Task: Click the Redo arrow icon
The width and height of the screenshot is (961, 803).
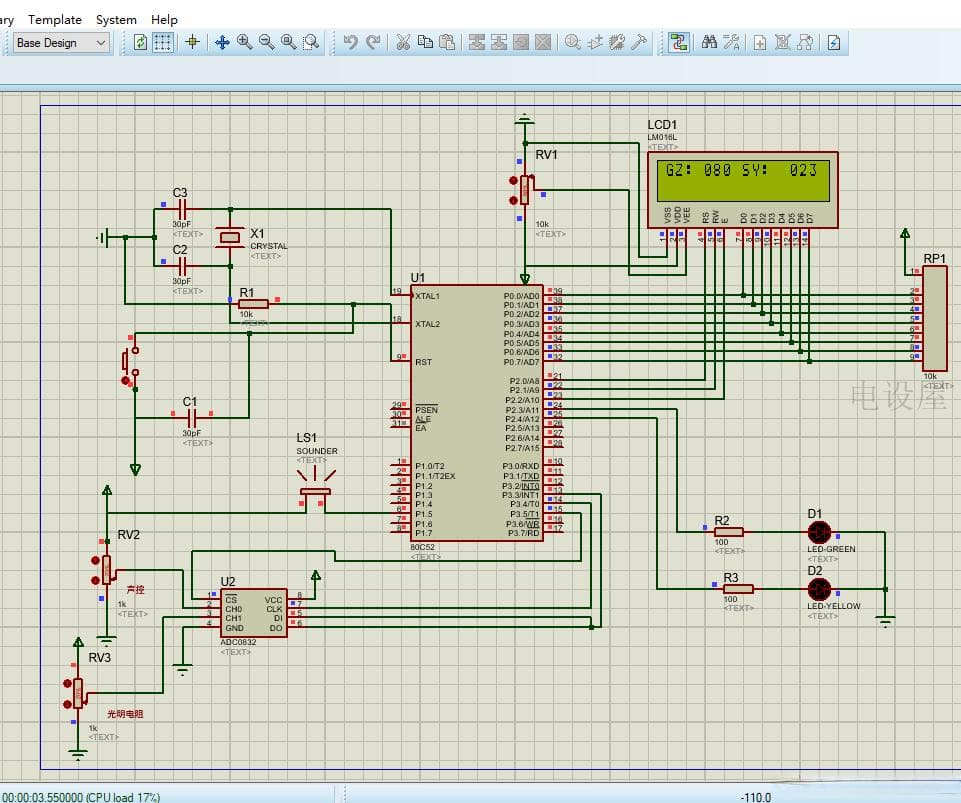Action: [x=373, y=42]
